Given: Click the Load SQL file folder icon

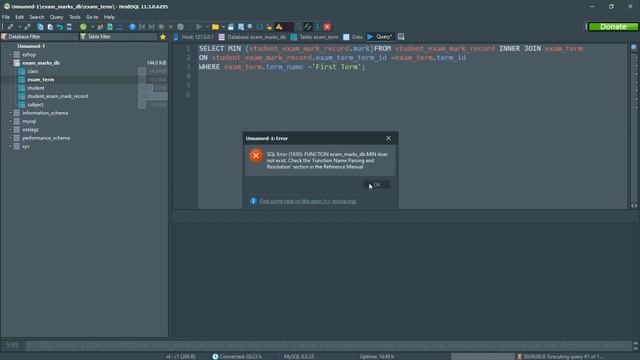Looking at the screenshot, I should (215, 27).
